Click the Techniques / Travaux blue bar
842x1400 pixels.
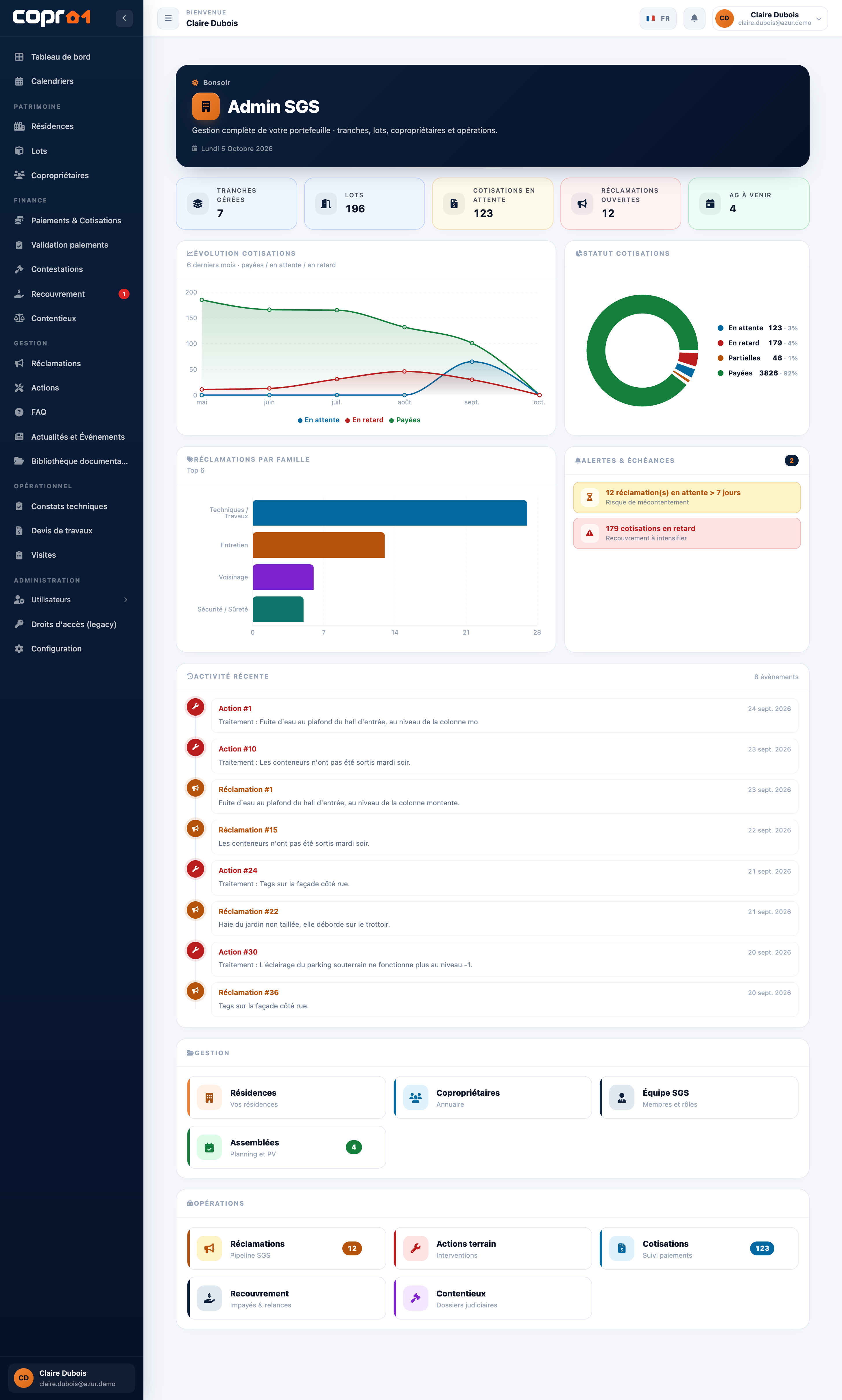390,513
